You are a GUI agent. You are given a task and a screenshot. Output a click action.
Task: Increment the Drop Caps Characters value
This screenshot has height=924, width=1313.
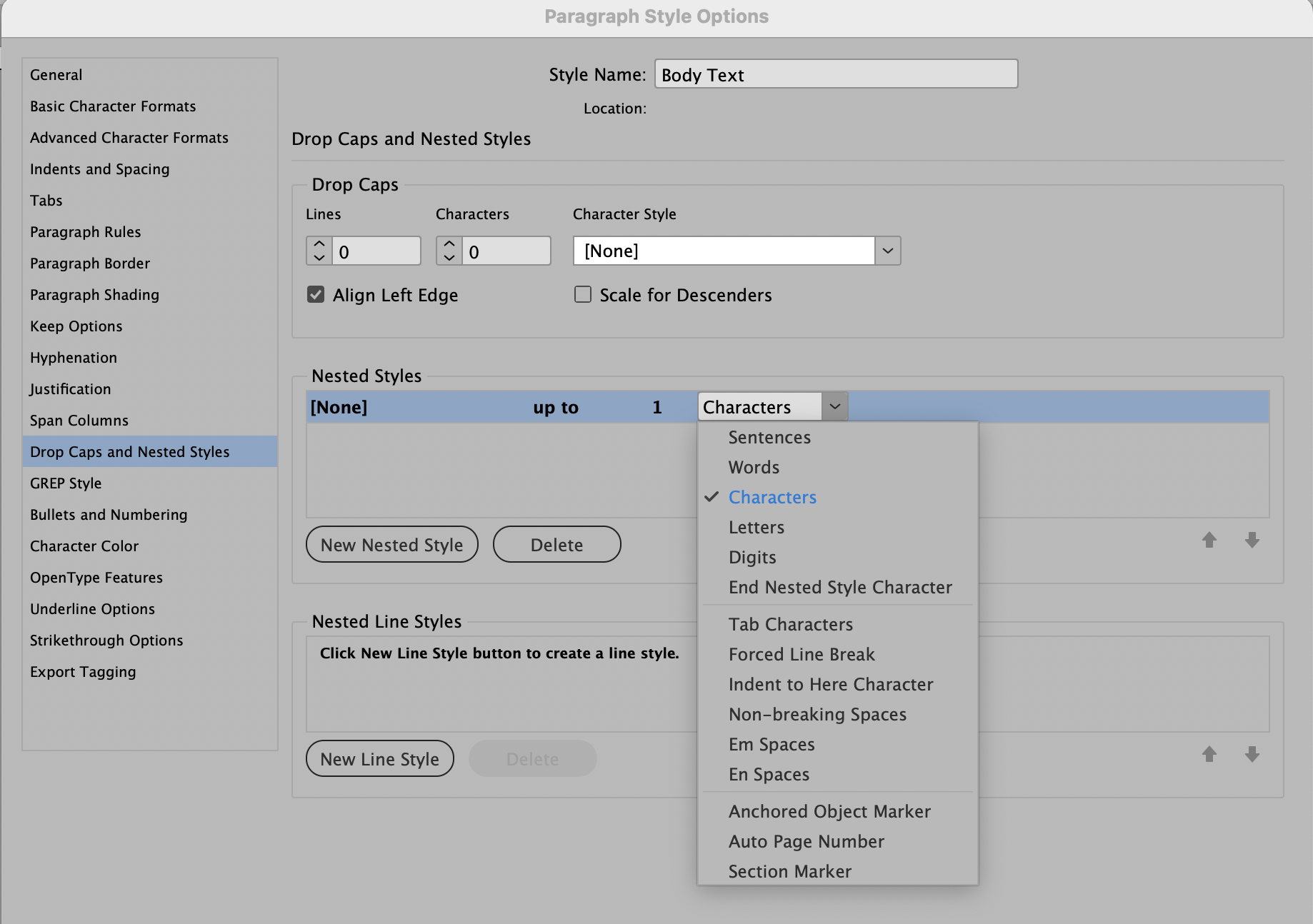click(x=449, y=244)
